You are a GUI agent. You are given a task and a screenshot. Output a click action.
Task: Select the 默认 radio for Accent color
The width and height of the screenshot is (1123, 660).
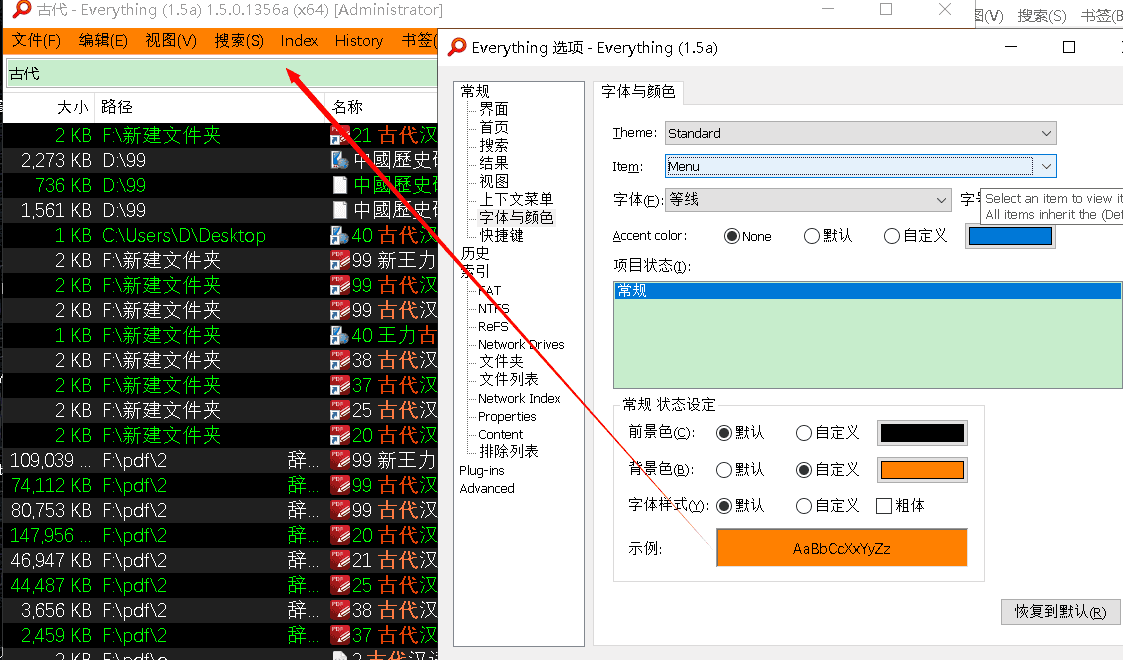[x=812, y=236]
